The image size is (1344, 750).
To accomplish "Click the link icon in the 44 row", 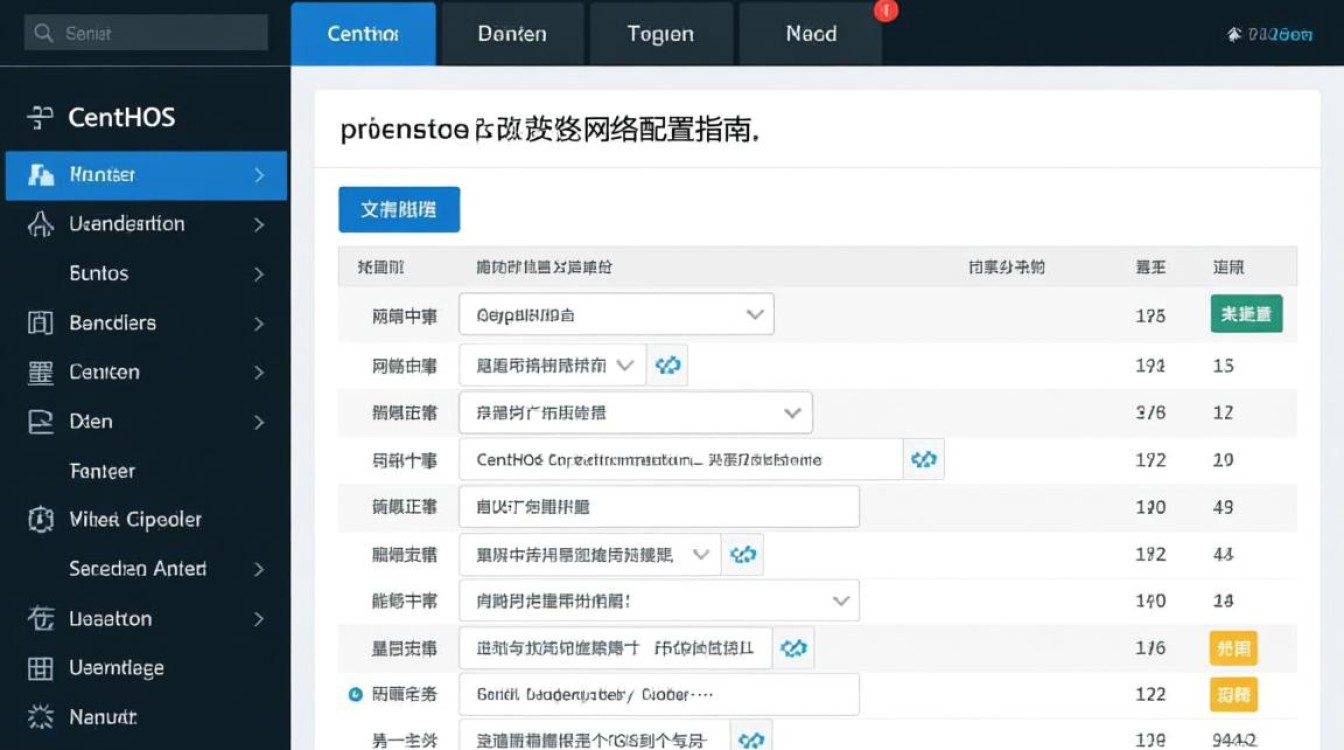I will coord(743,554).
